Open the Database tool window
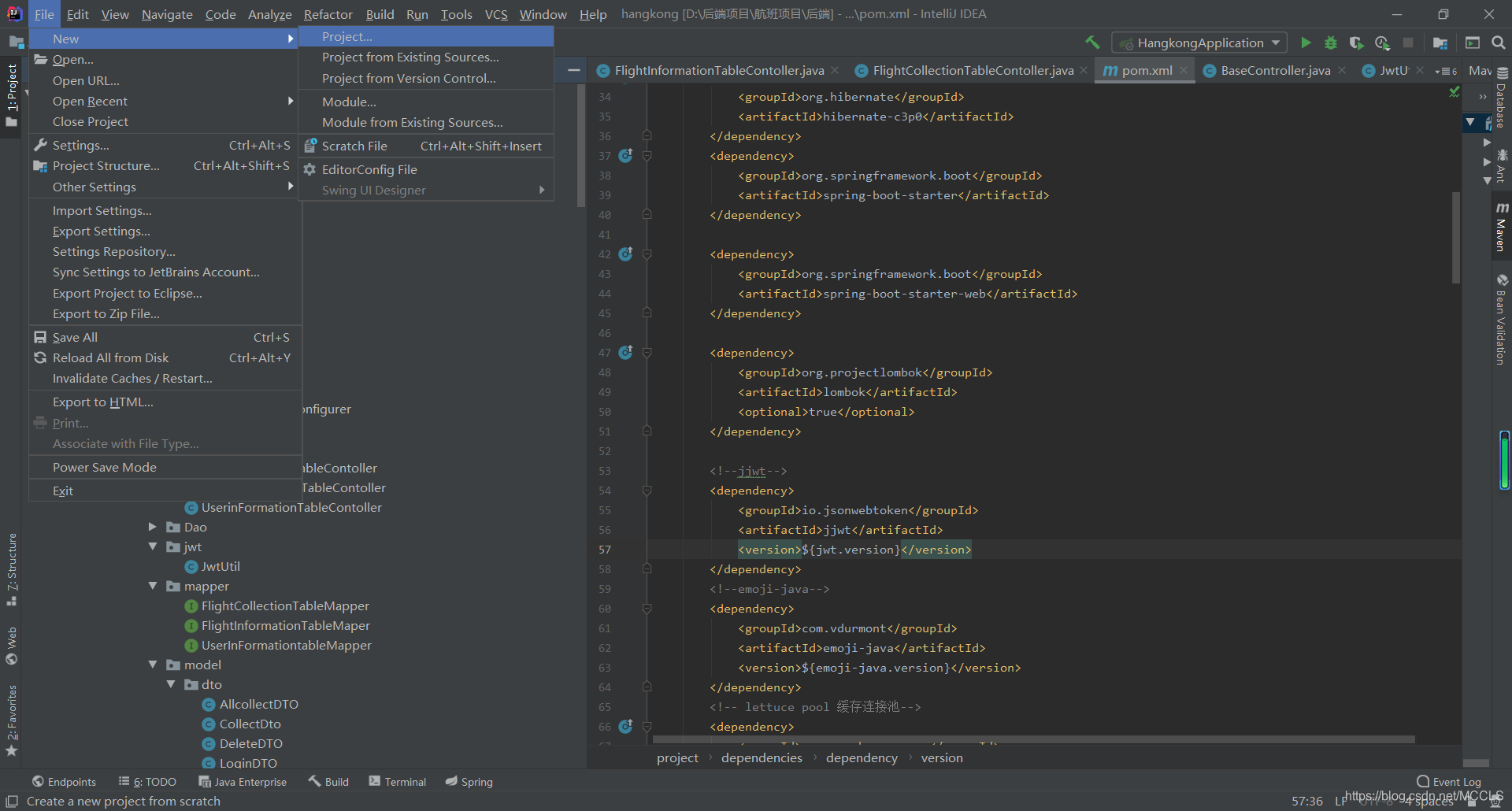This screenshot has height=811, width=1512. (1502, 98)
